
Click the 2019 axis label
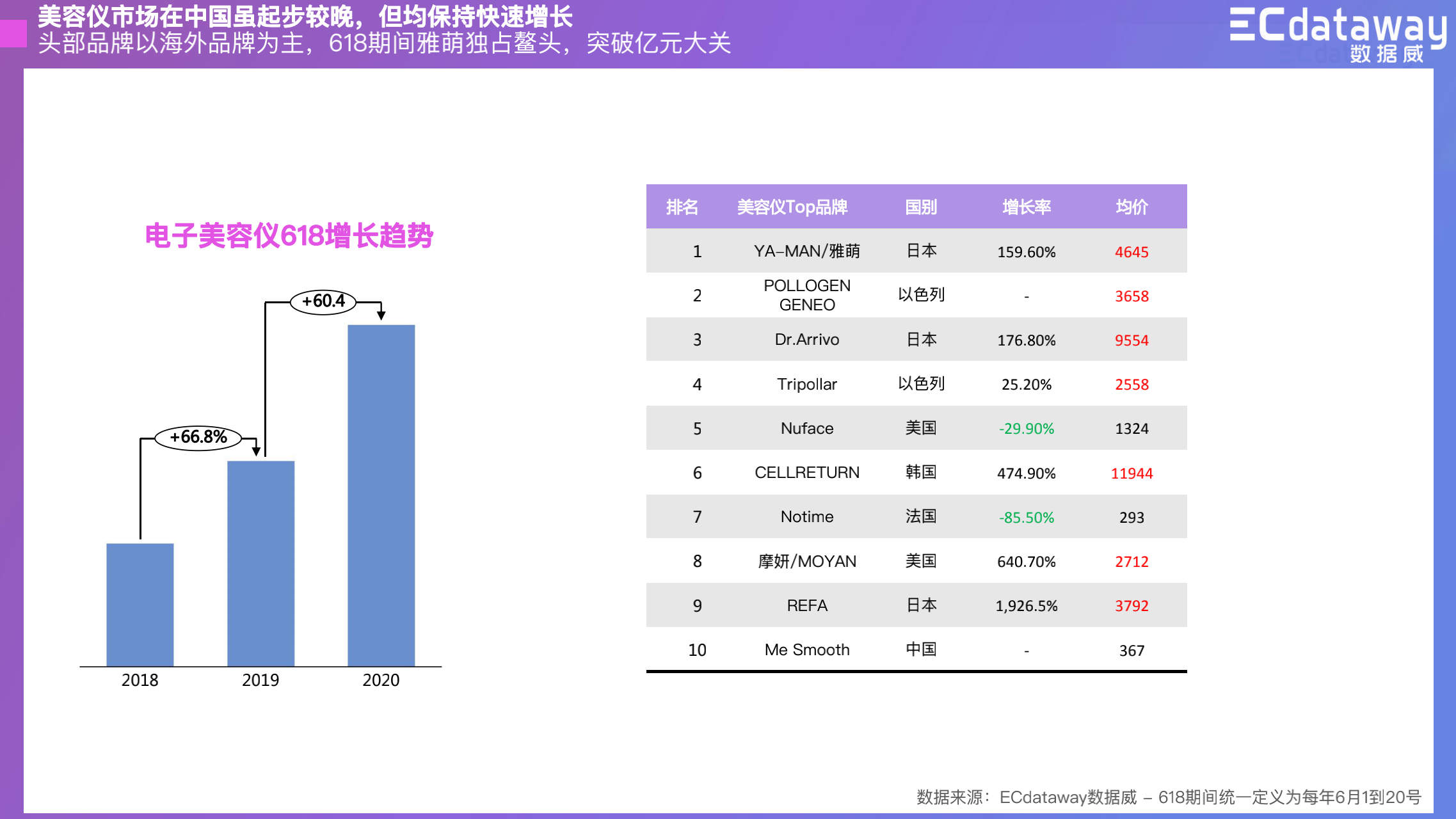point(260,680)
